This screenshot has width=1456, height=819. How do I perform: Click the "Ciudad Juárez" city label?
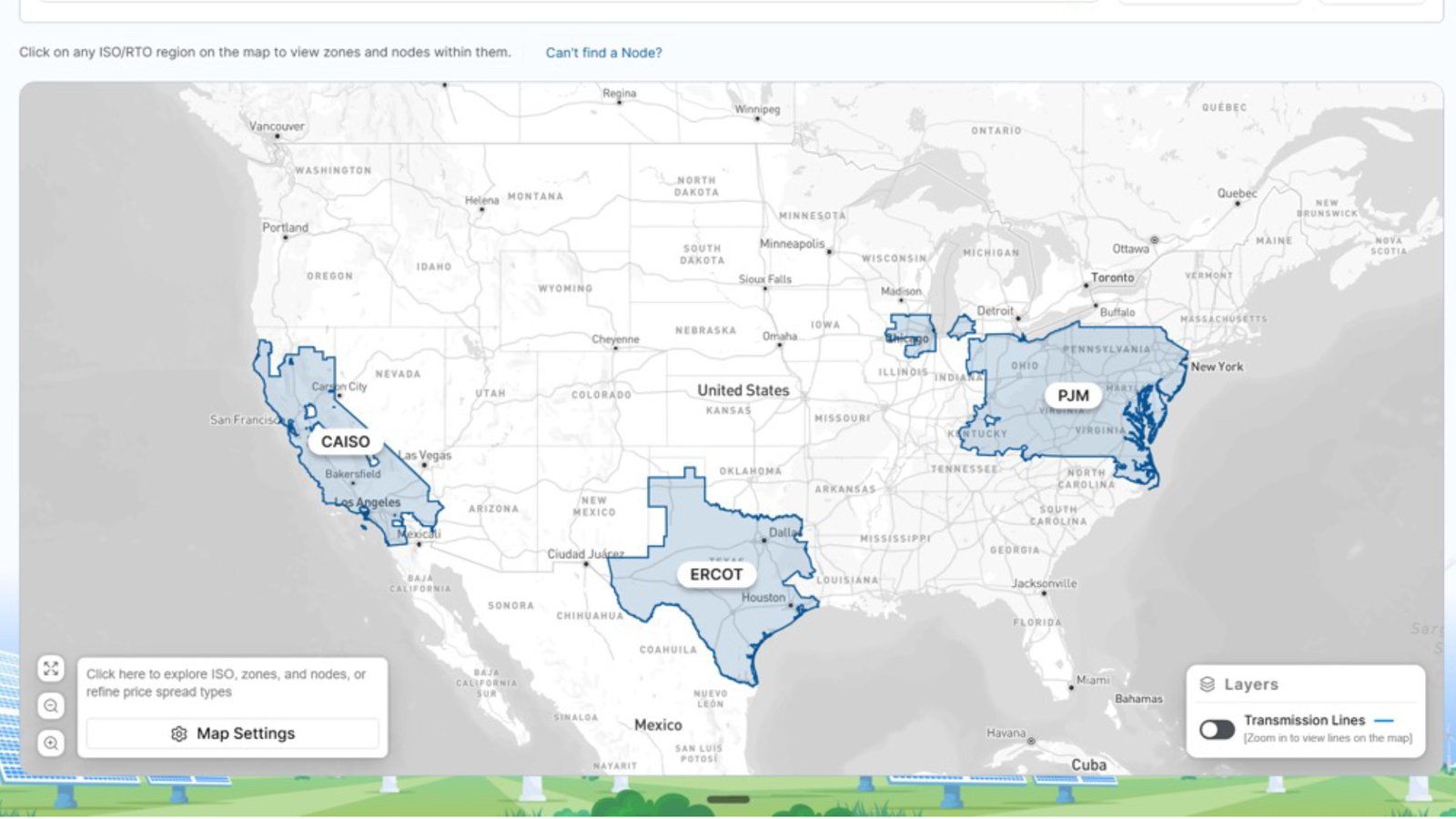click(585, 554)
